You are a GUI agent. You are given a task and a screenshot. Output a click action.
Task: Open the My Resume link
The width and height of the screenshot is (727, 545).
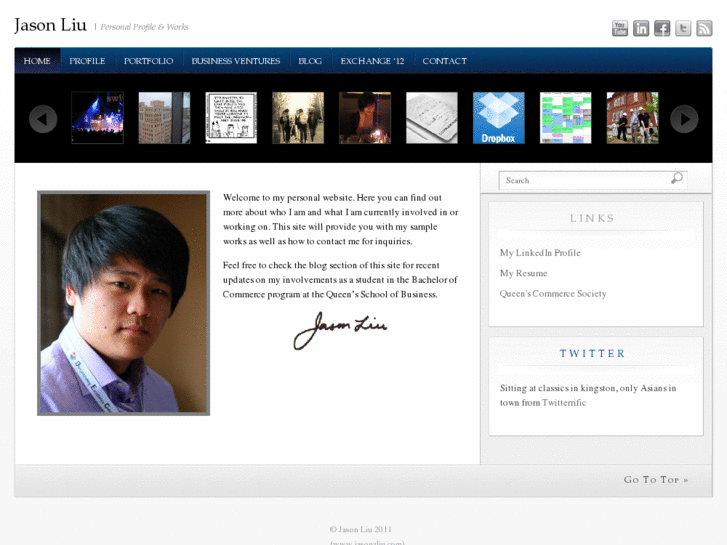(523, 273)
